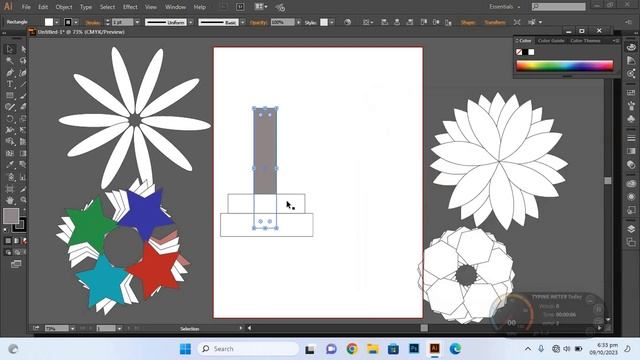Choose the Magic Wand tool
This screenshot has height=360, width=640.
pos(10,60)
